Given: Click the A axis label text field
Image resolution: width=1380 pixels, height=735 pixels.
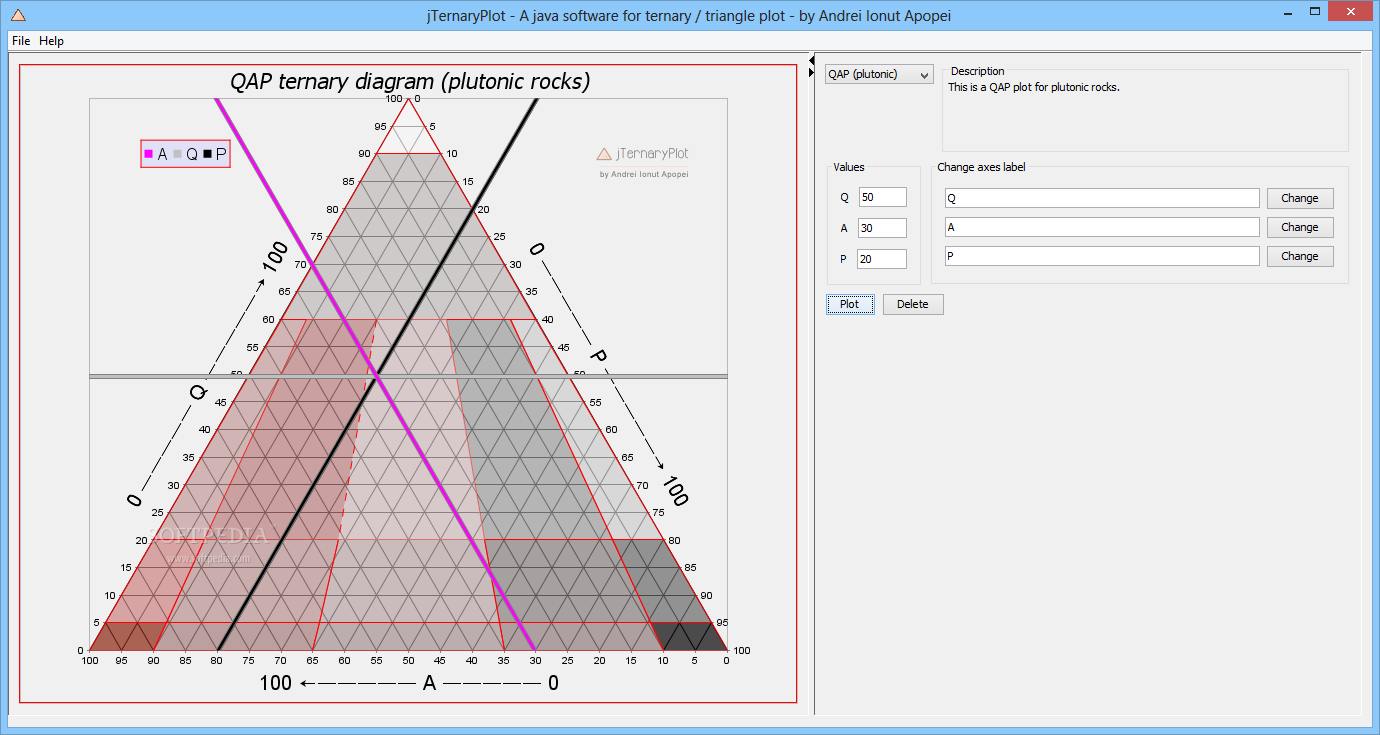Looking at the screenshot, I should (1101, 227).
